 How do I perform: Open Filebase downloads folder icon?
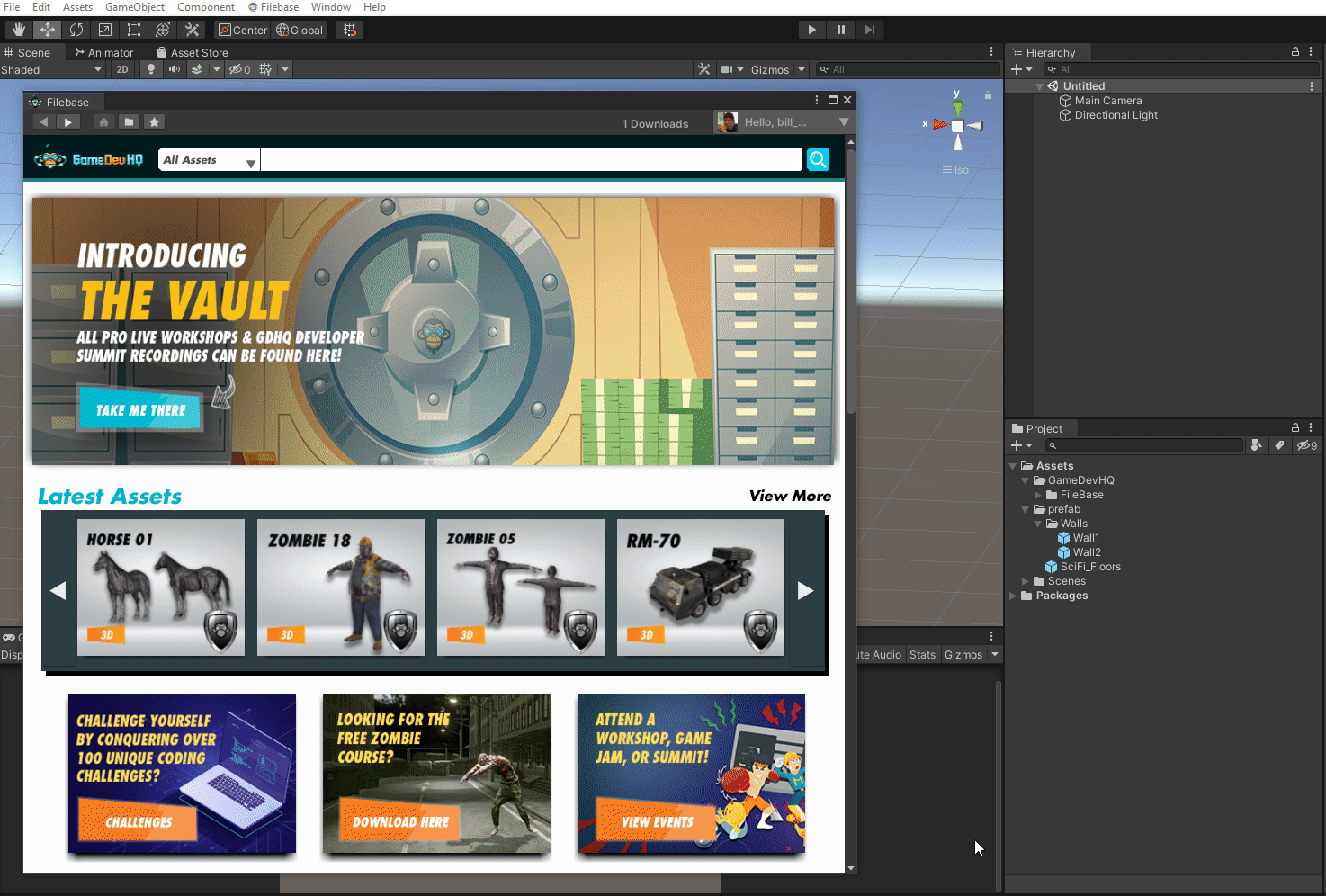[x=129, y=122]
